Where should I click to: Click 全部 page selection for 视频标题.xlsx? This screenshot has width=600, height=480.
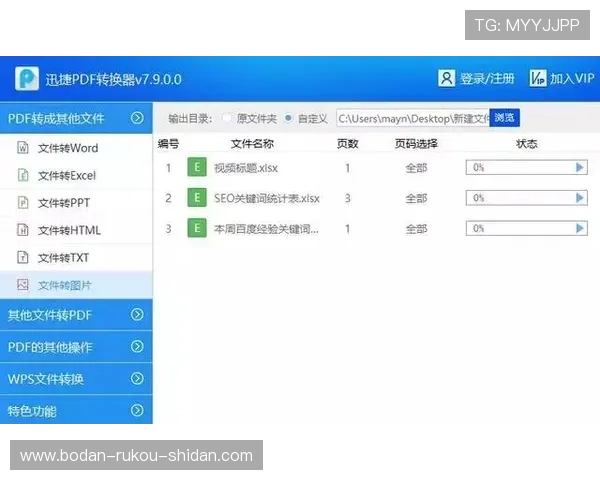pos(416,168)
